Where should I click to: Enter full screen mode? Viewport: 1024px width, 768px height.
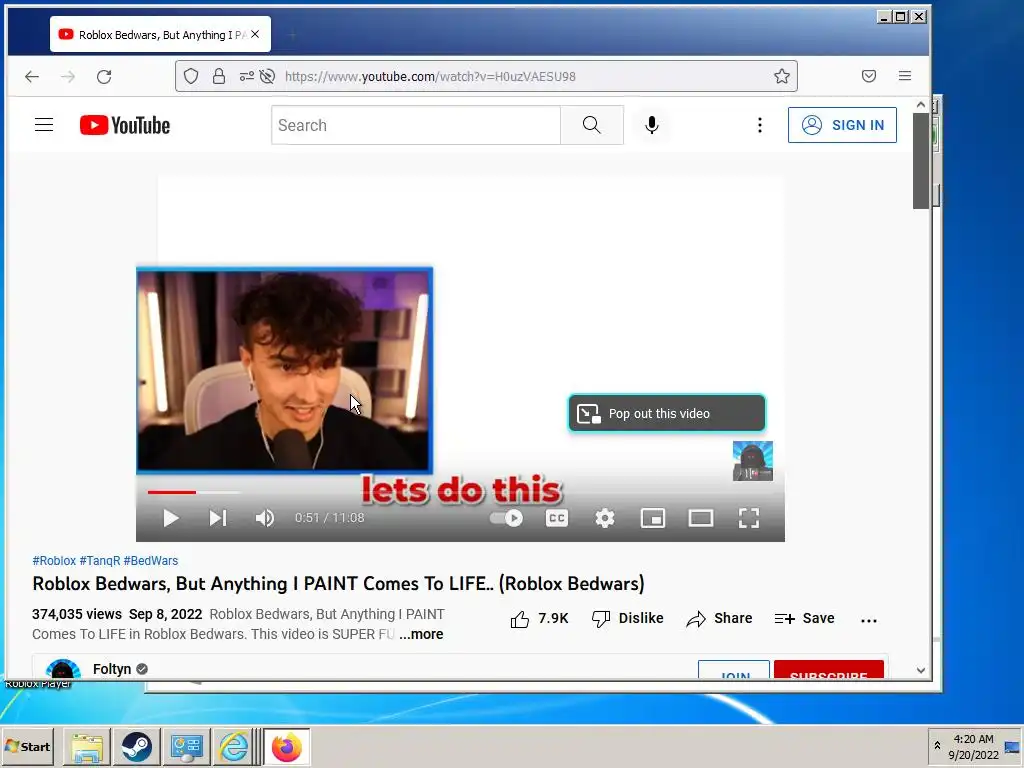point(748,518)
